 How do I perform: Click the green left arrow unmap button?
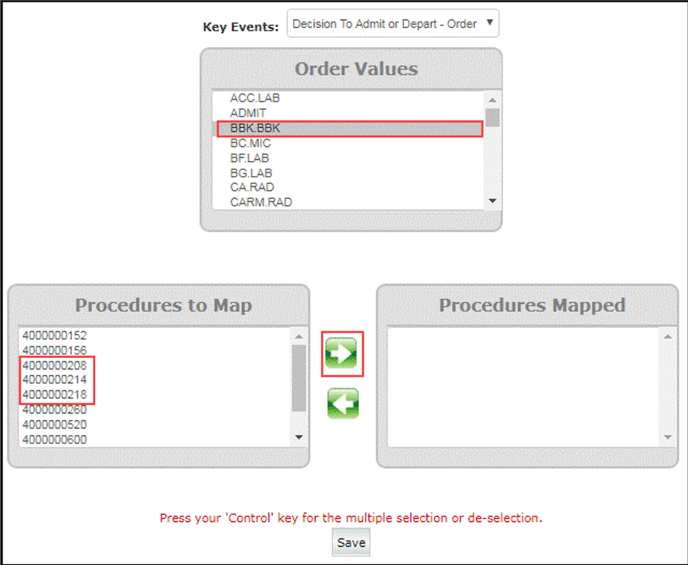click(343, 403)
